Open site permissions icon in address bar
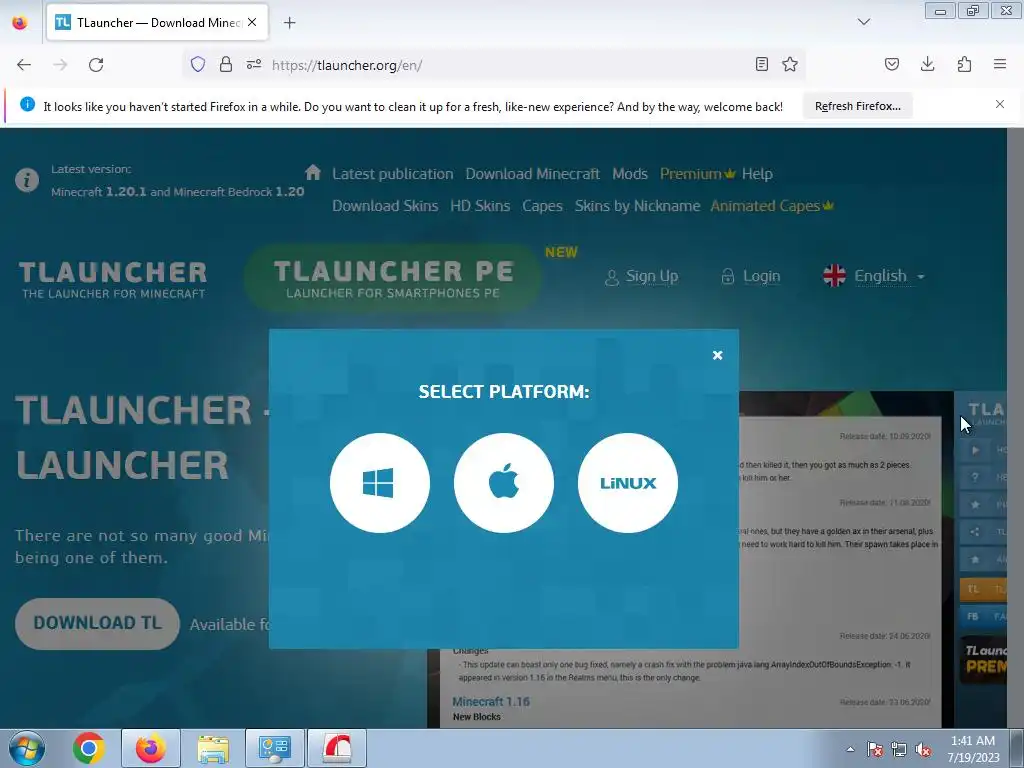This screenshot has width=1024, height=768. tap(254, 64)
